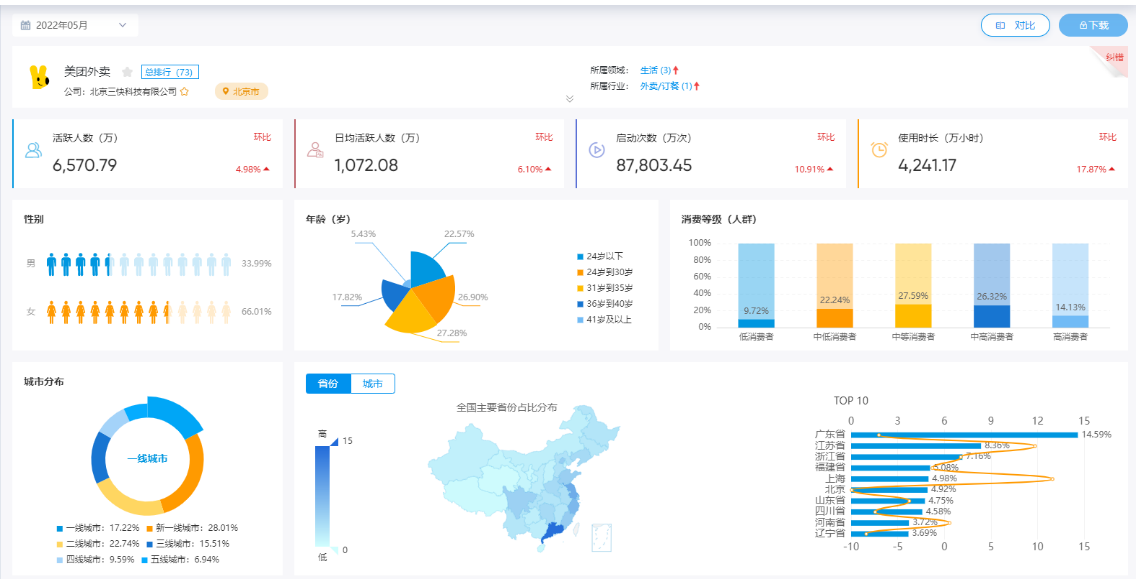Image resolution: width=1136 pixels, height=579 pixels.
Task: Expand details with the double chevron arrow
Action: click(569, 99)
